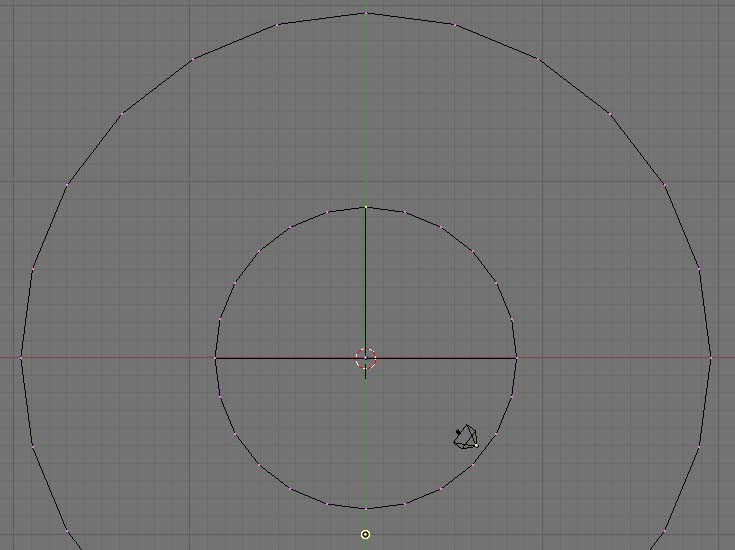This screenshot has width=735, height=550.
Task: Select inner circle vertex just right of its top vertex
Action: point(405,212)
